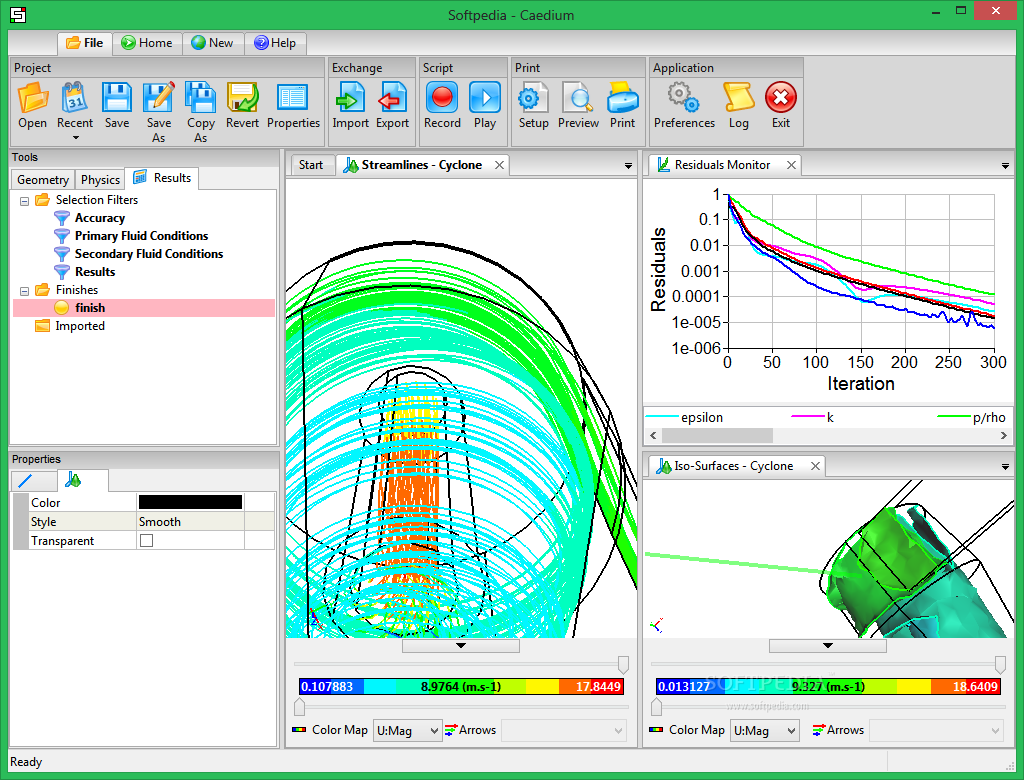This screenshot has height=780, width=1024.
Task: Switch to the Physics tools tab
Action: tap(100, 180)
